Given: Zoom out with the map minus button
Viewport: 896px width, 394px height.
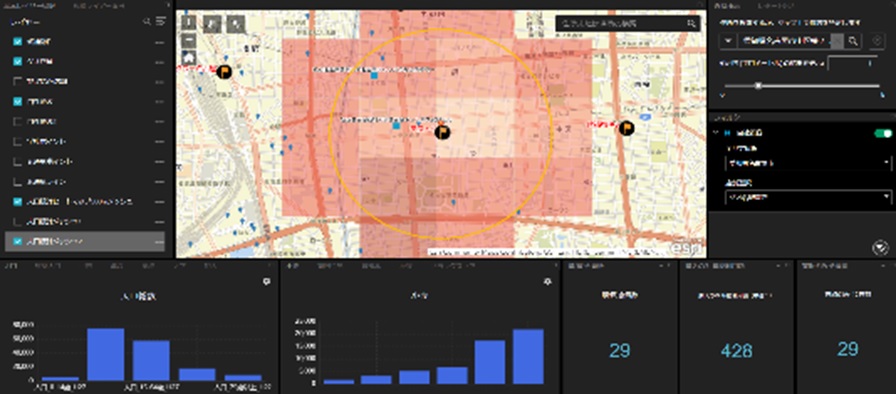Looking at the screenshot, I should pyautogui.click(x=189, y=41).
